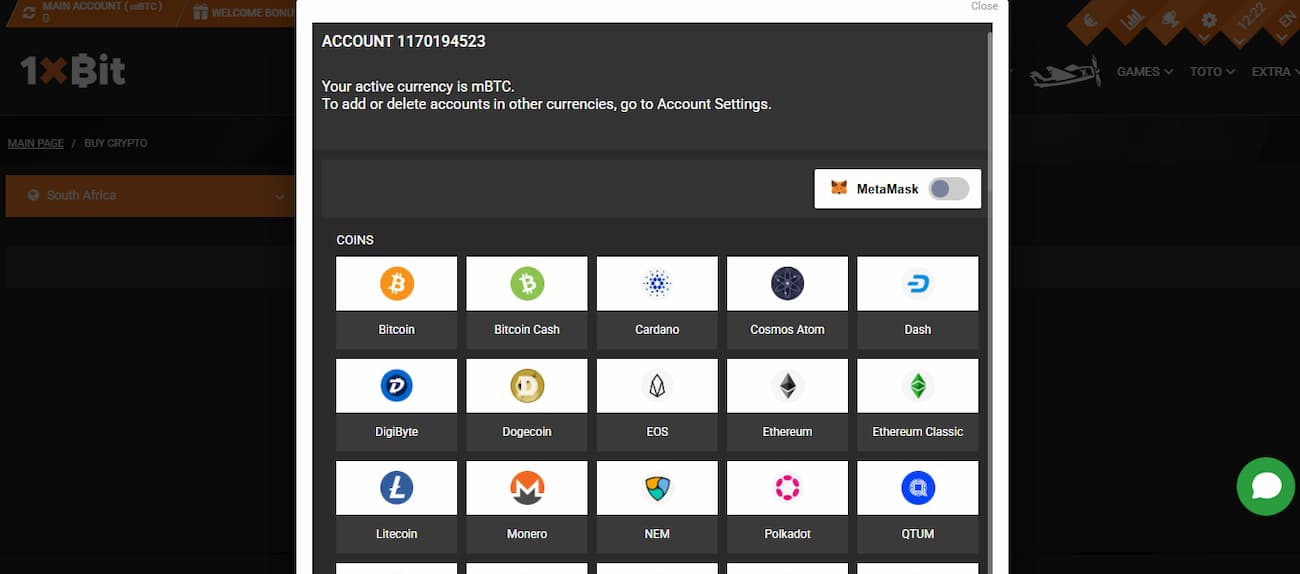Viewport: 1300px width, 574px height.
Task: Pick the Dogecoin coin tile
Action: 527,404
